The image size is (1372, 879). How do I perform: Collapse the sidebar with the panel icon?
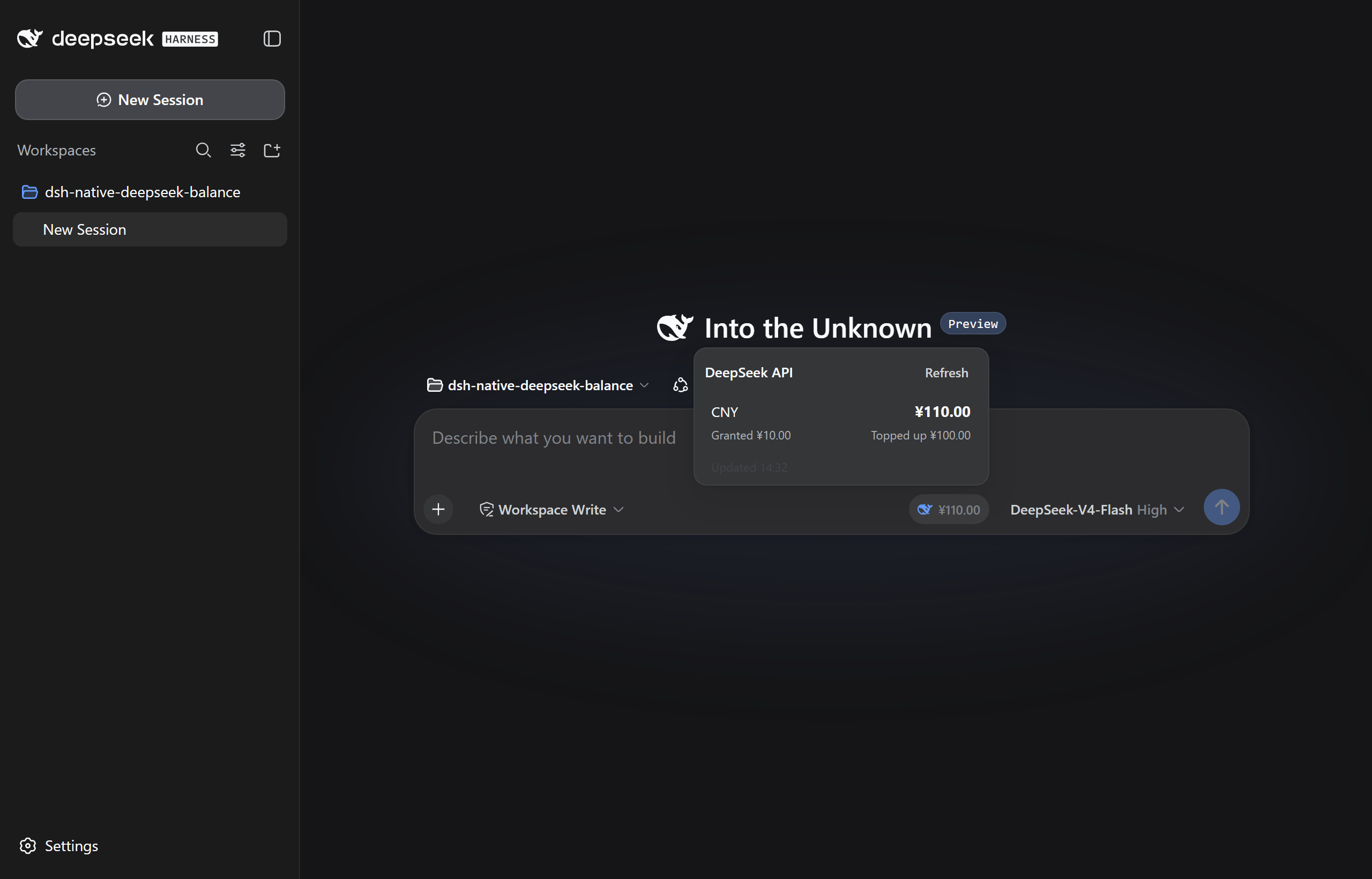272,39
